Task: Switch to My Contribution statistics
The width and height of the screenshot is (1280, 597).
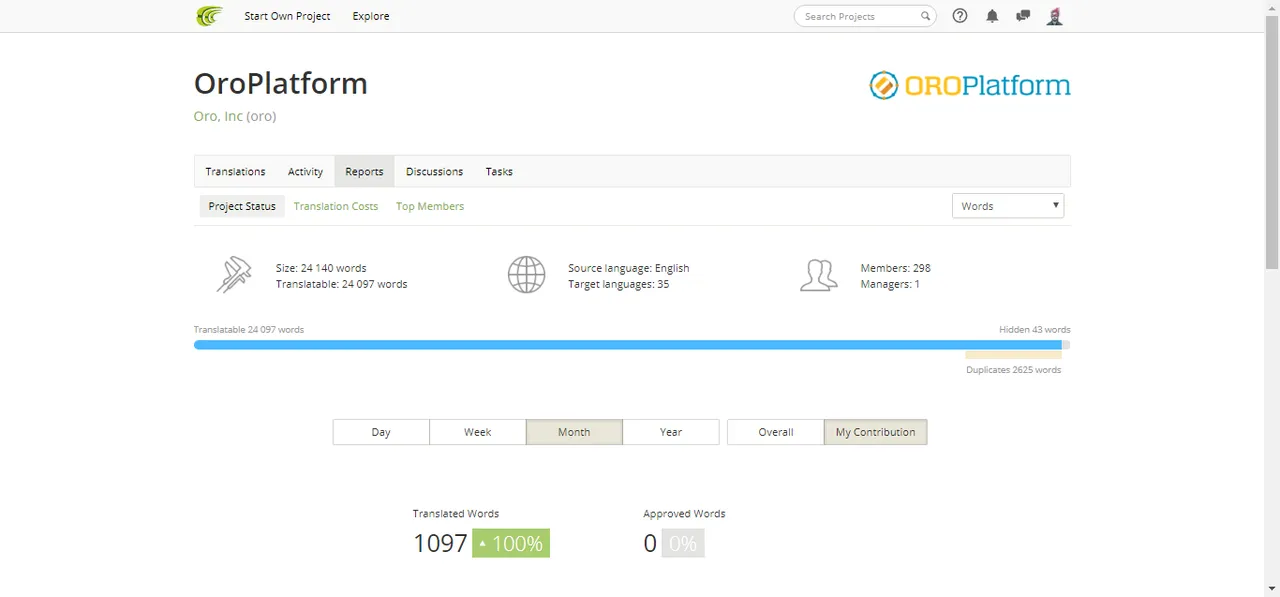Action: coord(876,432)
